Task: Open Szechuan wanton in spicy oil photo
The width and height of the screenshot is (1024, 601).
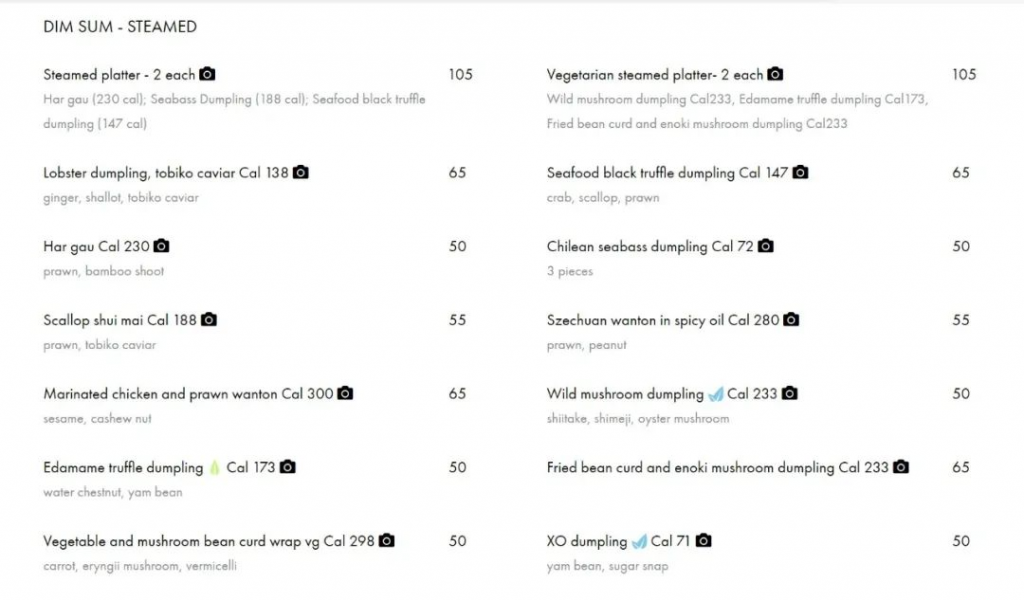Action: 791,320
